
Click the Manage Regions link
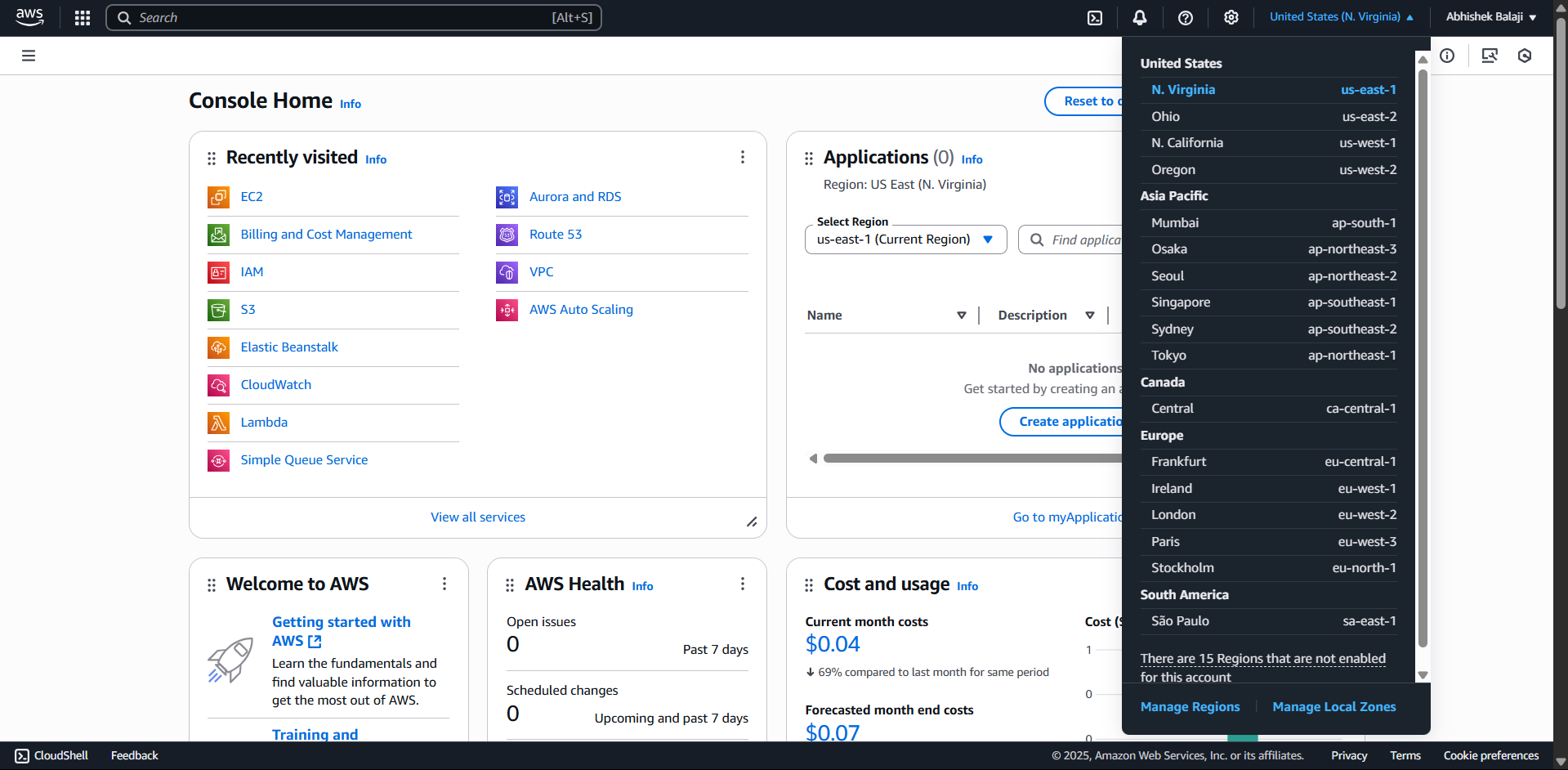pyautogui.click(x=1190, y=707)
